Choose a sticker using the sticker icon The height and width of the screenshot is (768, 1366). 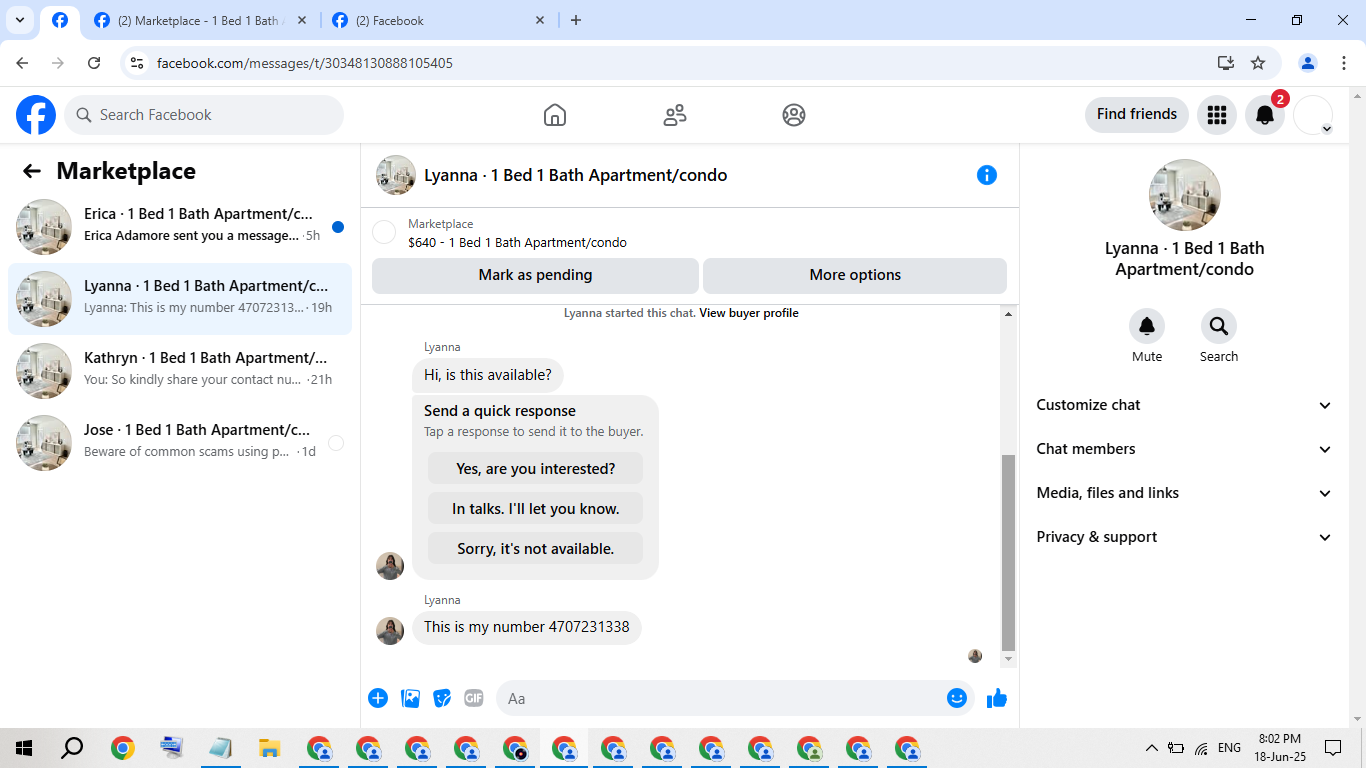(x=442, y=698)
